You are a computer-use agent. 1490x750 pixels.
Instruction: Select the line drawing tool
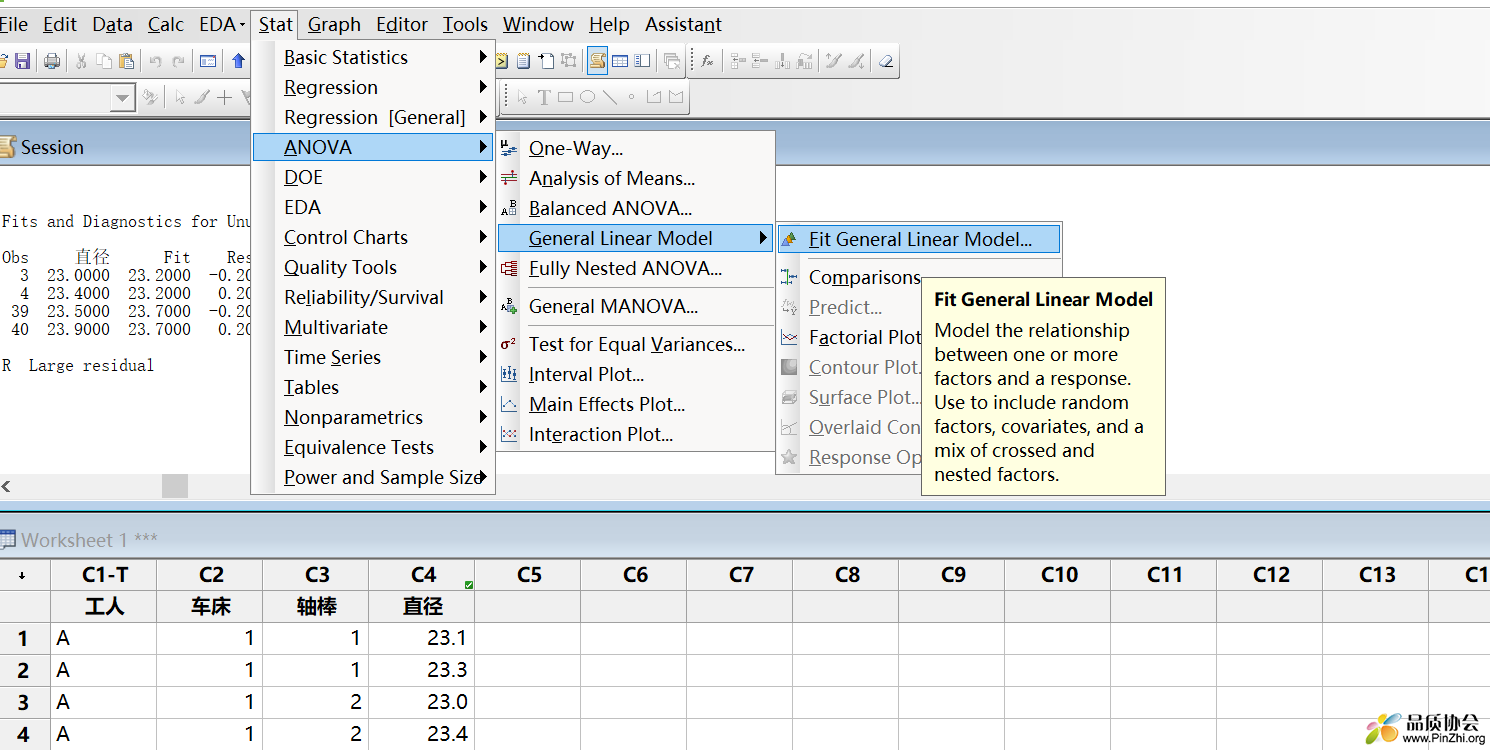click(x=610, y=97)
